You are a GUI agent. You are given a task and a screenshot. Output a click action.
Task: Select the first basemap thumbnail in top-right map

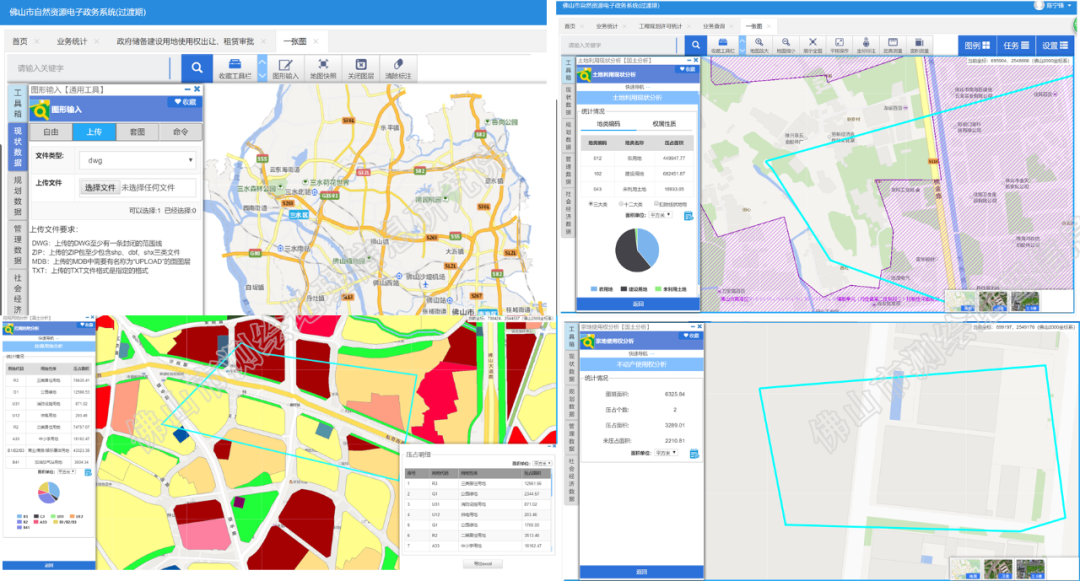(x=960, y=302)
